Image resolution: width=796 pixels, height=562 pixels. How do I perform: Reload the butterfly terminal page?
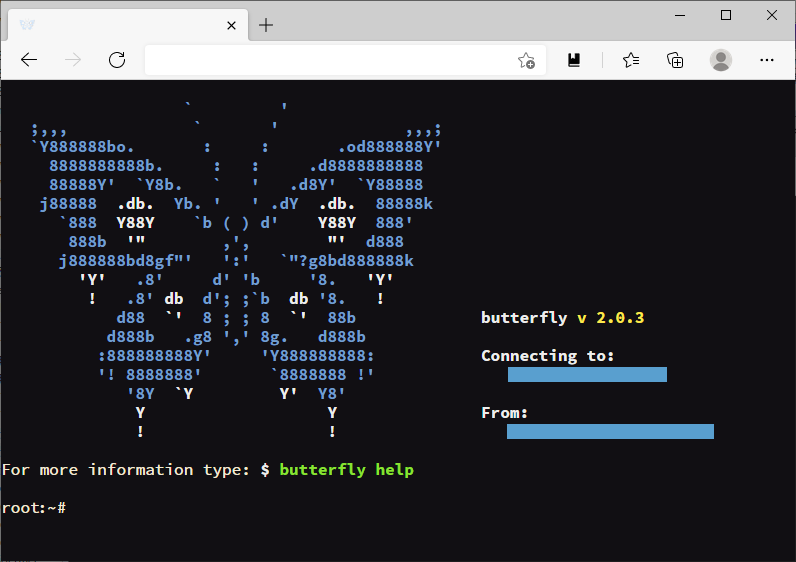117,60
